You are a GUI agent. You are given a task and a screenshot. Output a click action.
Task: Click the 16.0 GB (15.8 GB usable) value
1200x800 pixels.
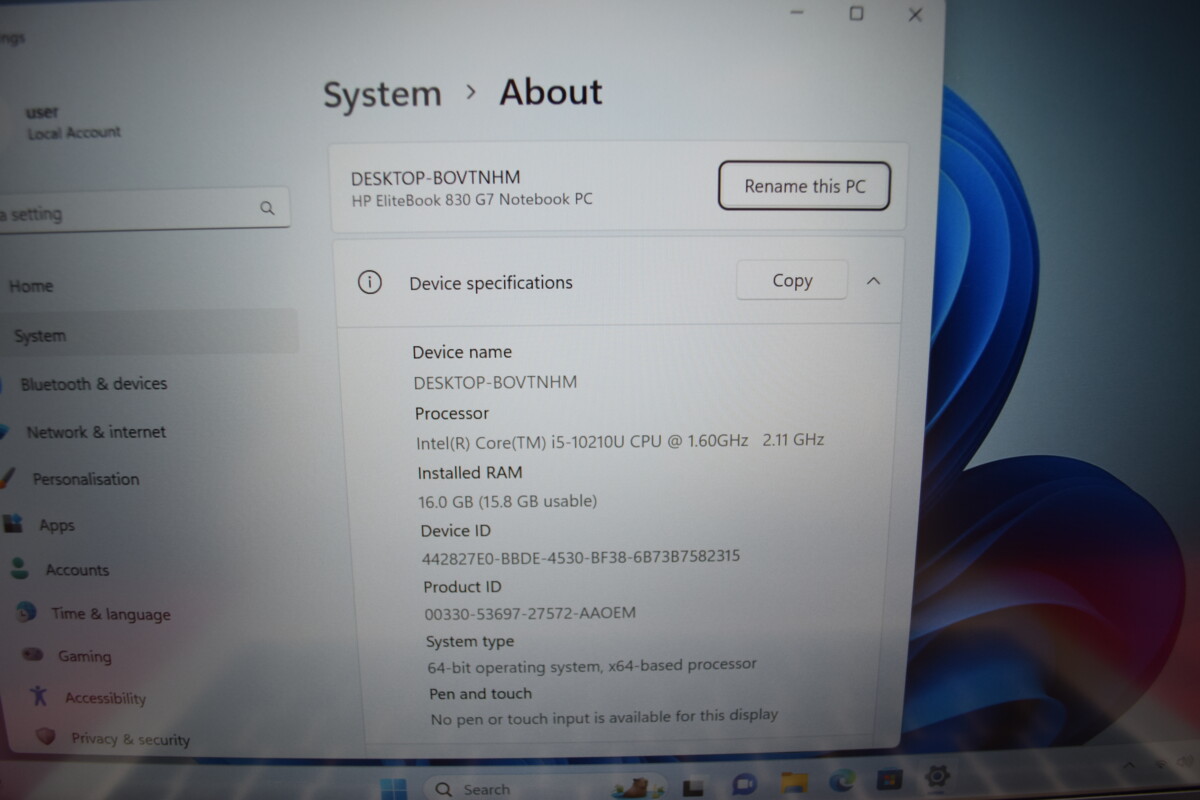[x=507, y=501]
